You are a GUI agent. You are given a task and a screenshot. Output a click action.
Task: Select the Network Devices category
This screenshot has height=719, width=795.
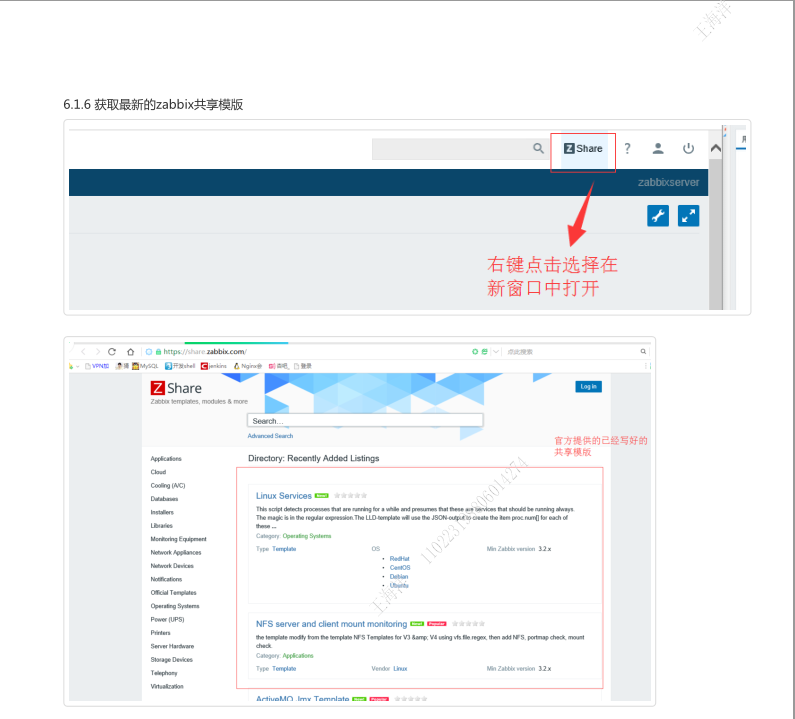coord(172,566)
